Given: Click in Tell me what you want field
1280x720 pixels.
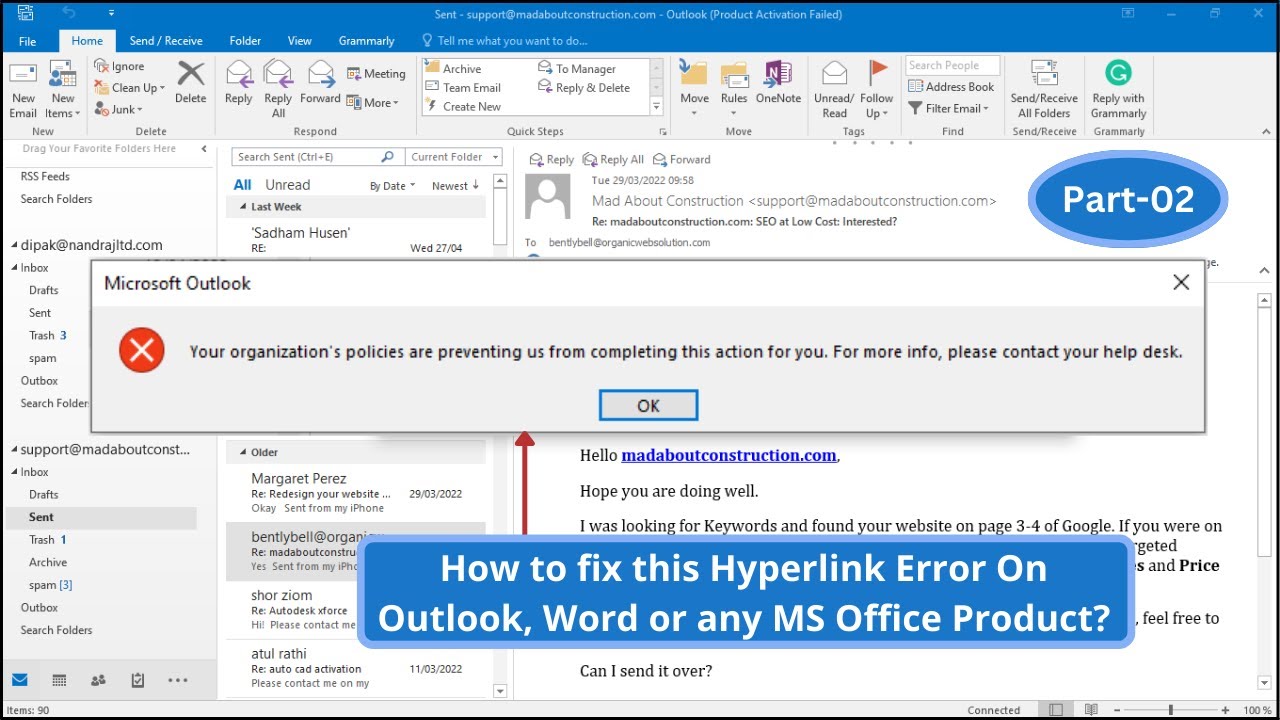Looking at the screenshot, I should (x=513, y=41).
